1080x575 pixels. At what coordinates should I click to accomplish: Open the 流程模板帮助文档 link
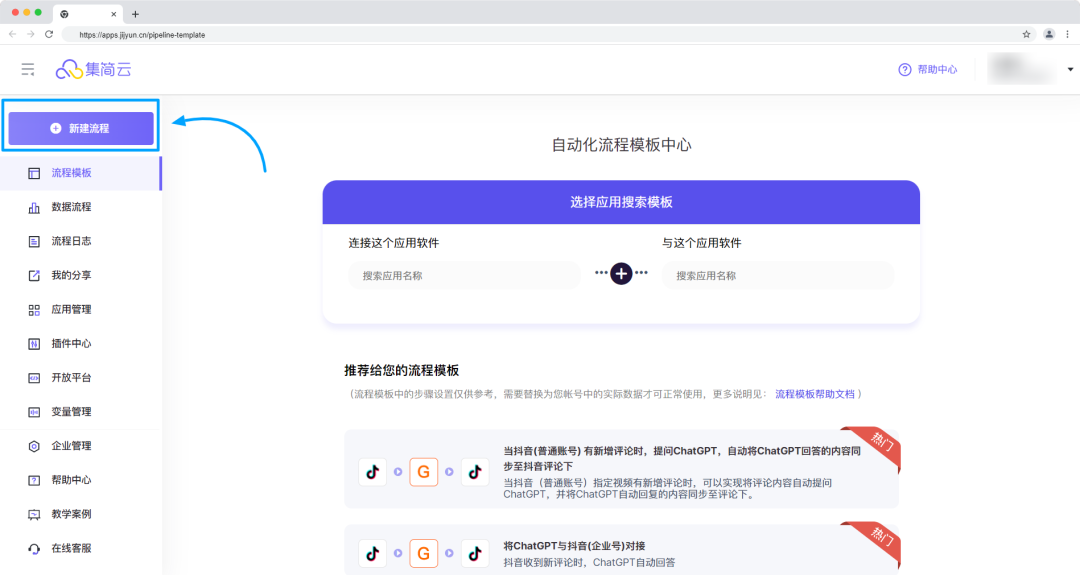tap(815, 394)
